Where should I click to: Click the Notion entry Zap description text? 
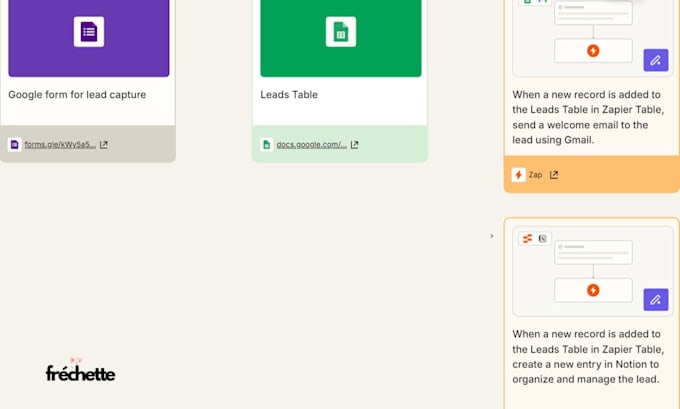tap(588, 357)
